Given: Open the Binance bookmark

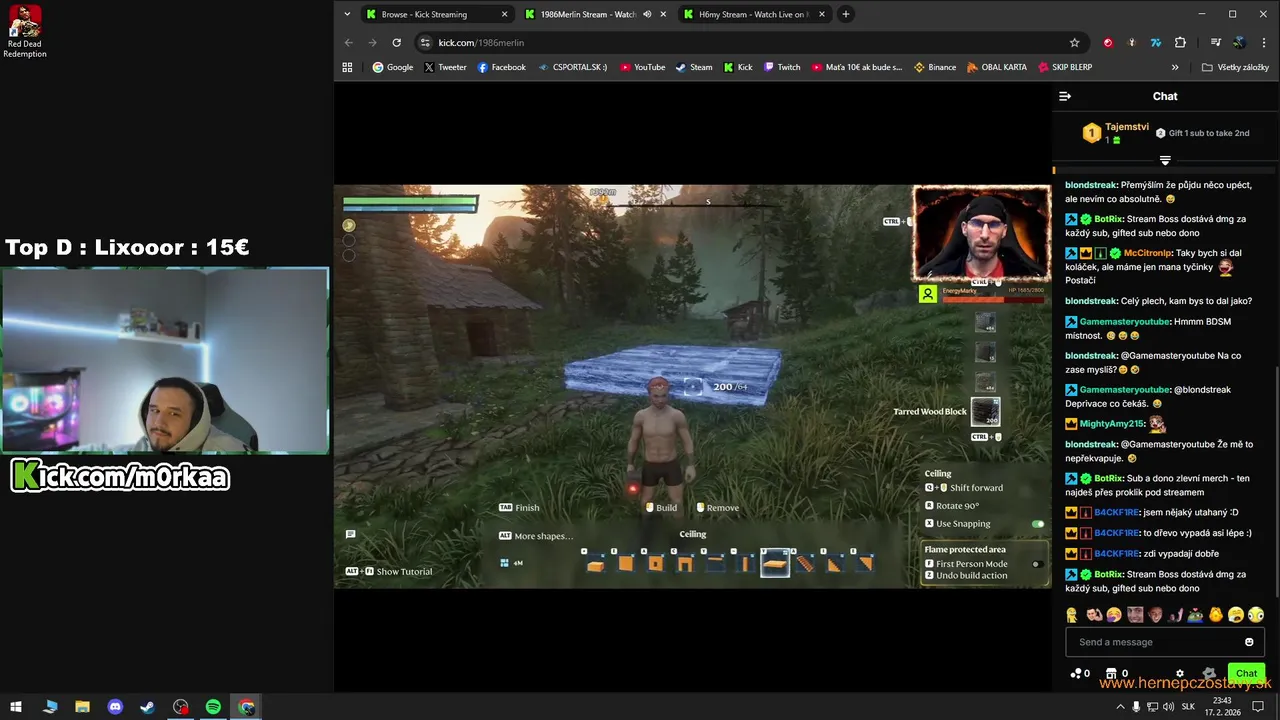Looking at the screenshot, I should [935, 67].
